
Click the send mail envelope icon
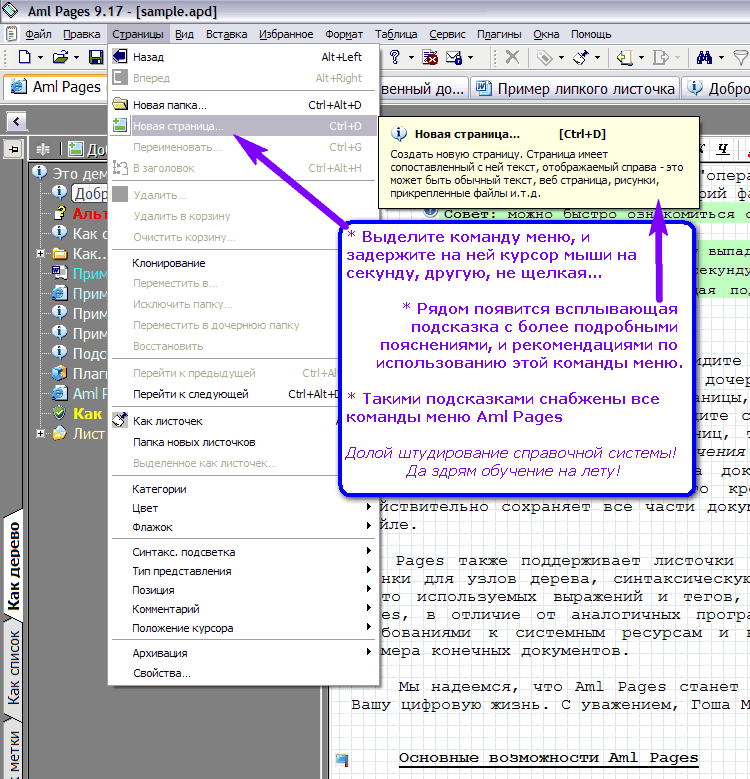click(x=453, y=58)
